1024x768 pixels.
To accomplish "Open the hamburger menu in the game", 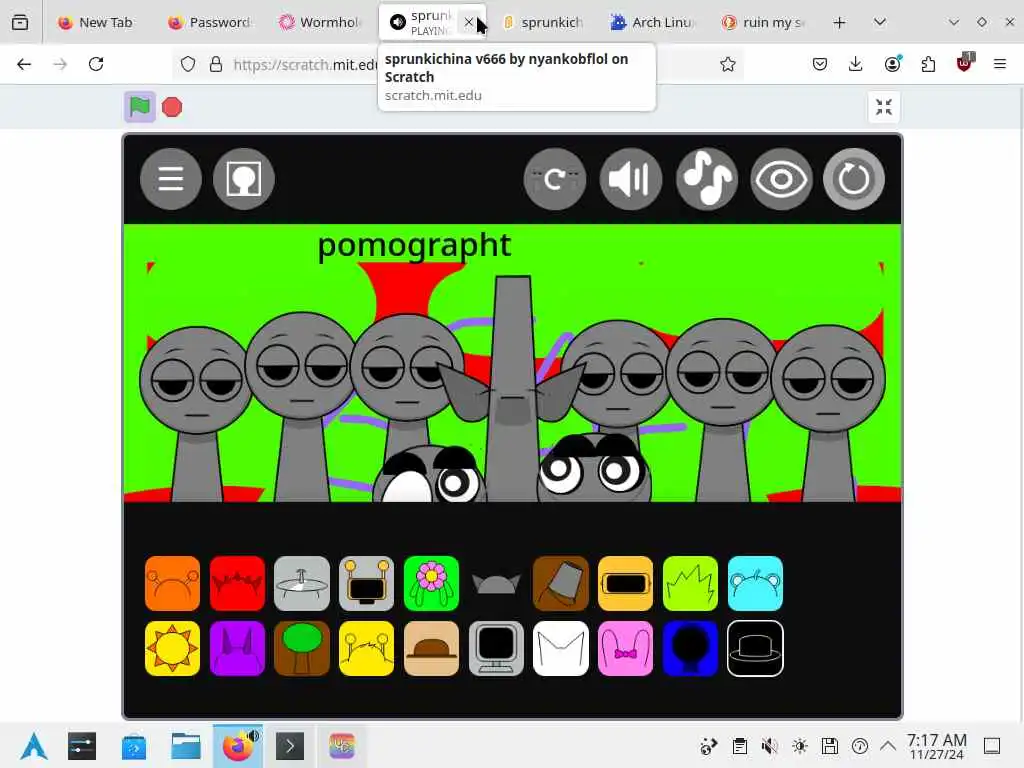I will click(171, 179).
